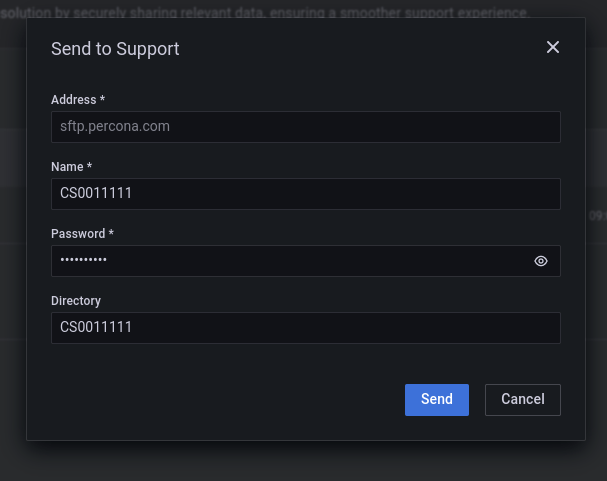
Task: Close the Send to Support dialog
Action: click(552, 47)
